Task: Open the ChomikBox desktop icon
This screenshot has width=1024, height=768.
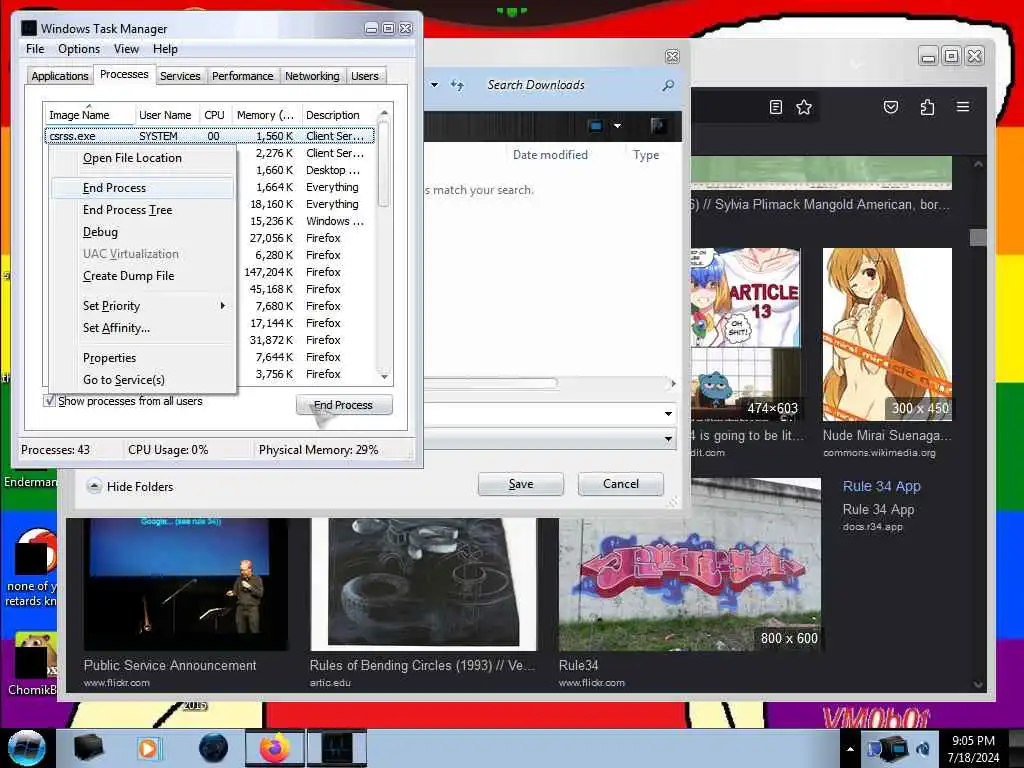Action: pyautogui.click(x=33, y=664)
